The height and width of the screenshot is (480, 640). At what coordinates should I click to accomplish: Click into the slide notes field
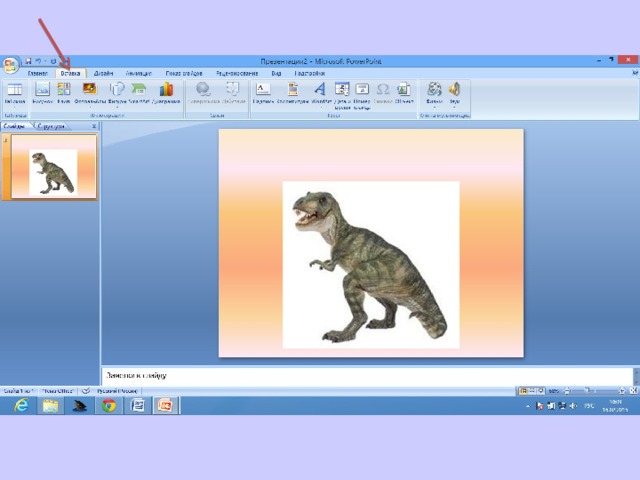367,376
